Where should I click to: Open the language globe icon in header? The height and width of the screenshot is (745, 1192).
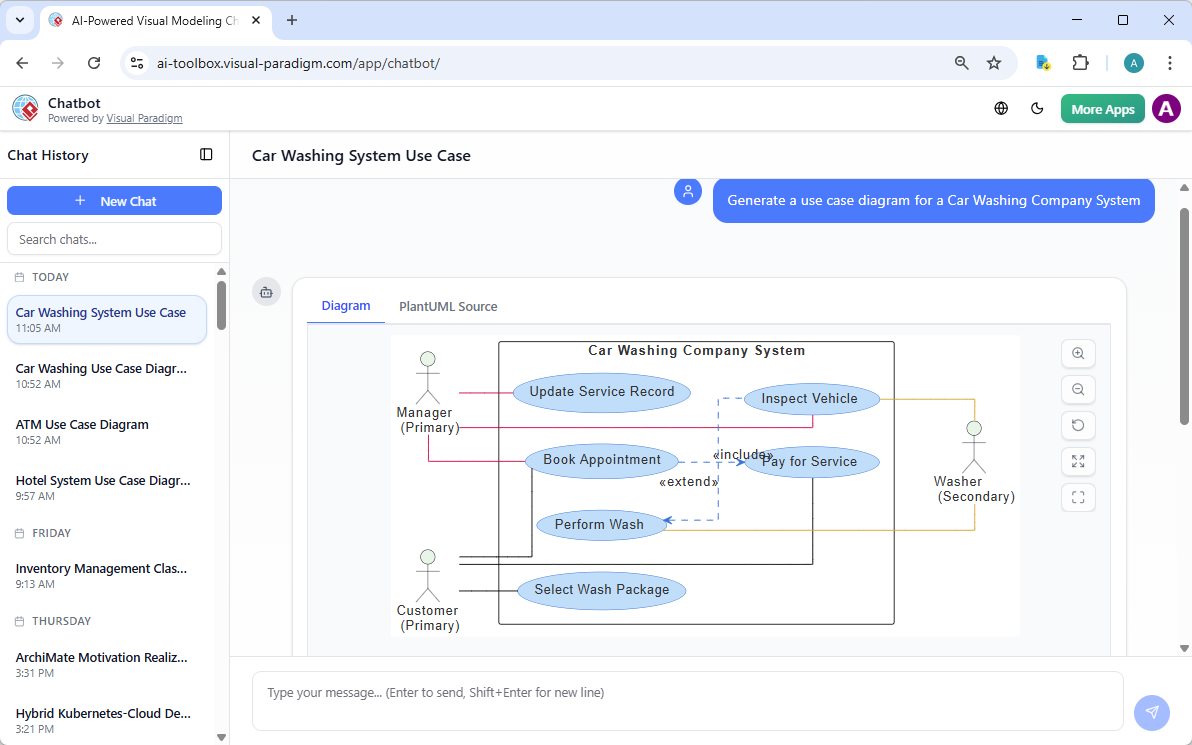pos(1001,108)
